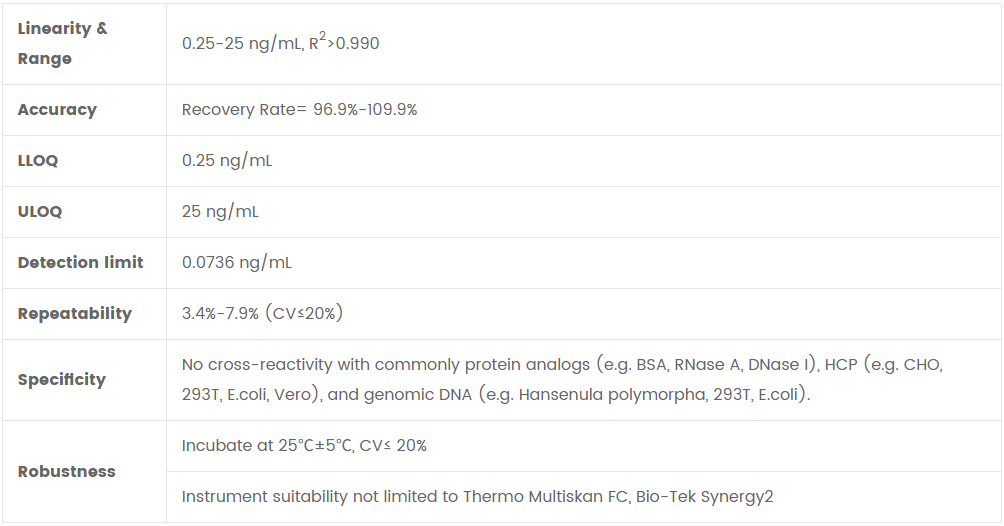Screen dimensions: 1004x526
Task: Click the "Repeatability" row label
Action: click(x=74, y=314)
